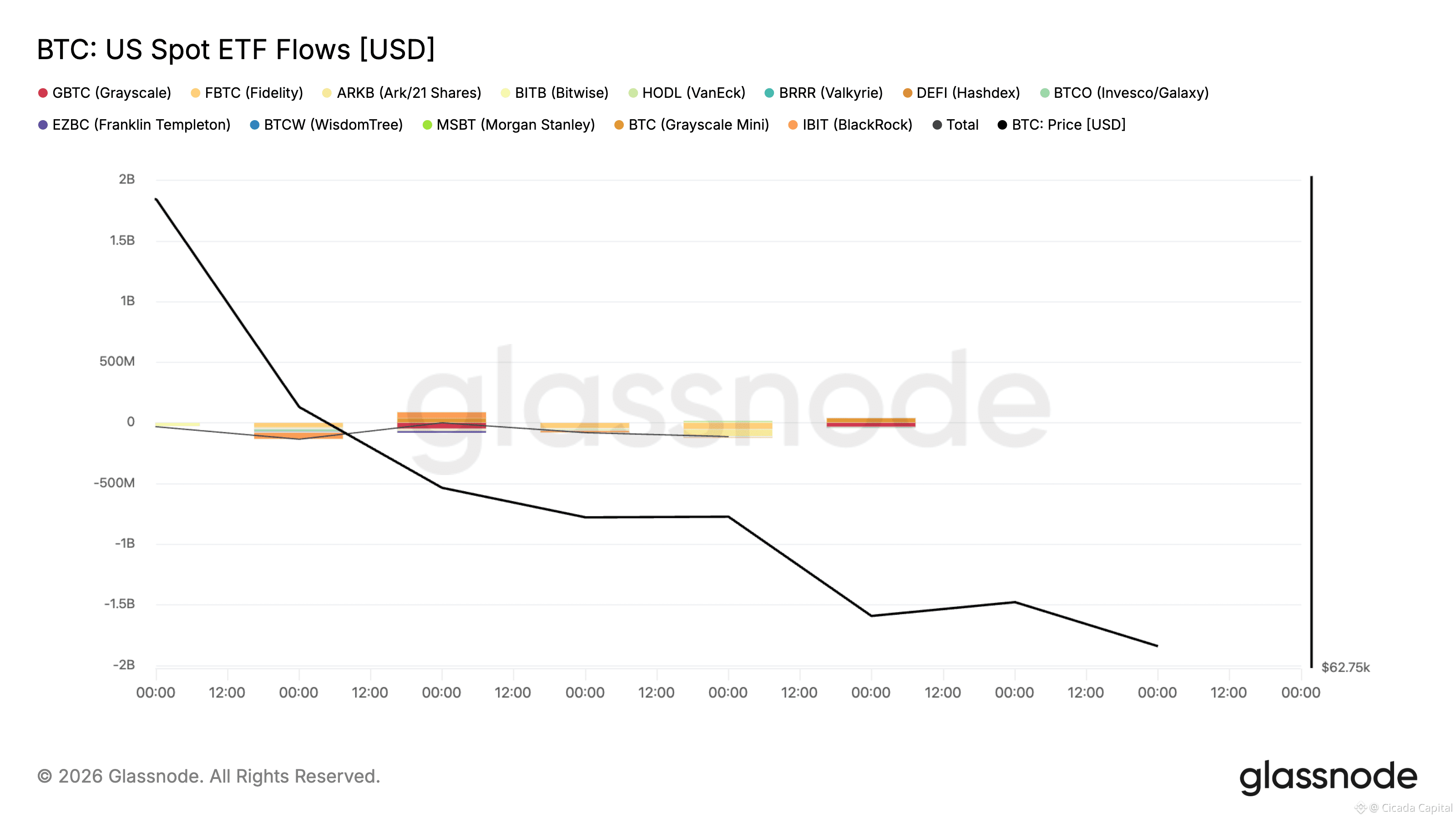Toggle the BTC (Grayscale Mini) legend entry
Image resolution: width=1456 pixels, height=819 pixels.
[692, 125]
